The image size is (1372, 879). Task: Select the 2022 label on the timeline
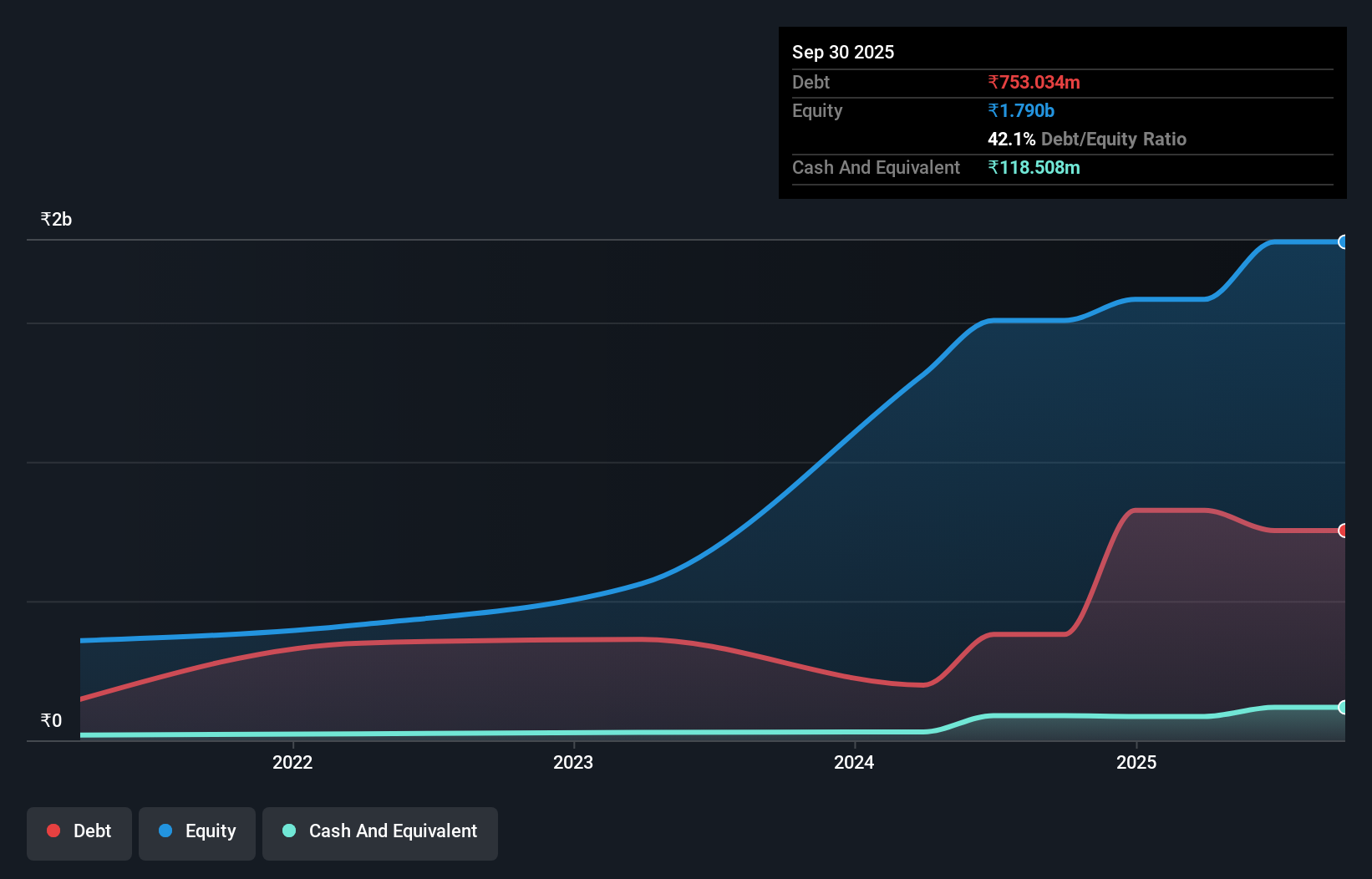coord(293,762)
